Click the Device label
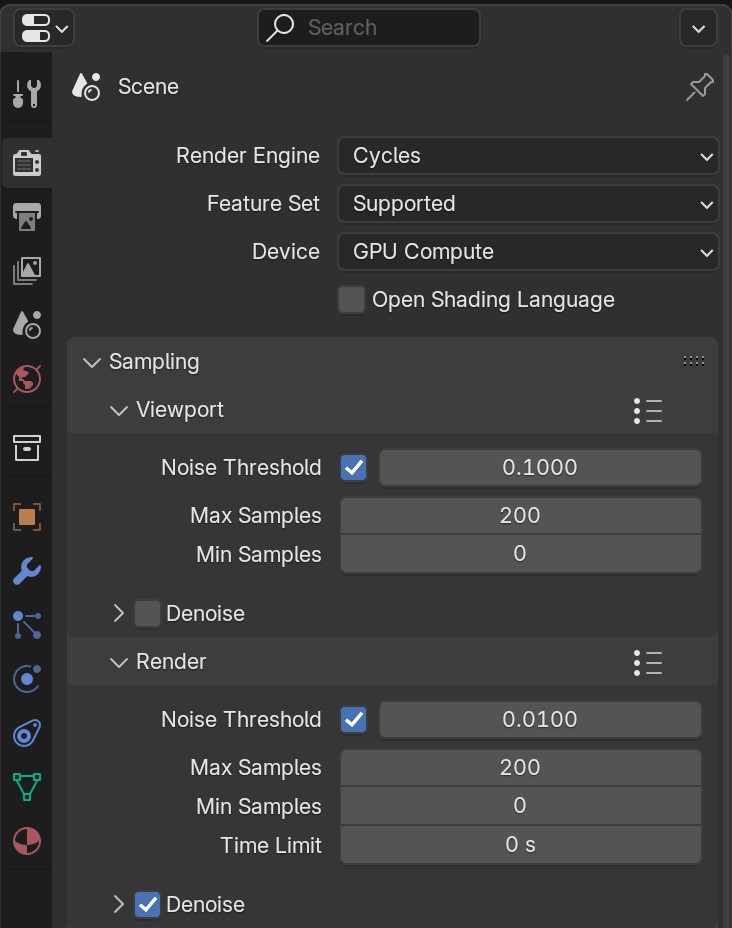The height and width of the screenshot is (928, 732). click(x=286, y=252)
